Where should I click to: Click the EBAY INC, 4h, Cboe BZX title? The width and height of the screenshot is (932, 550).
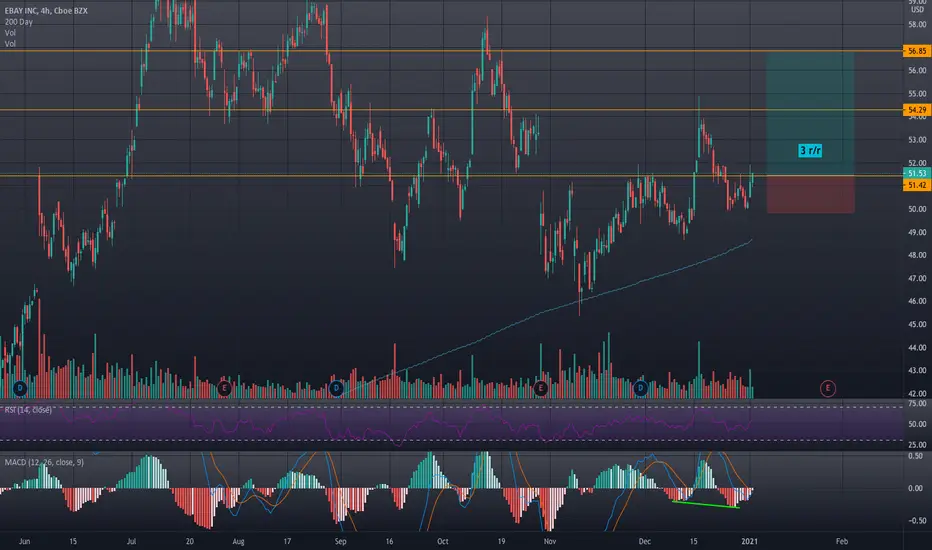coord(46,11)
